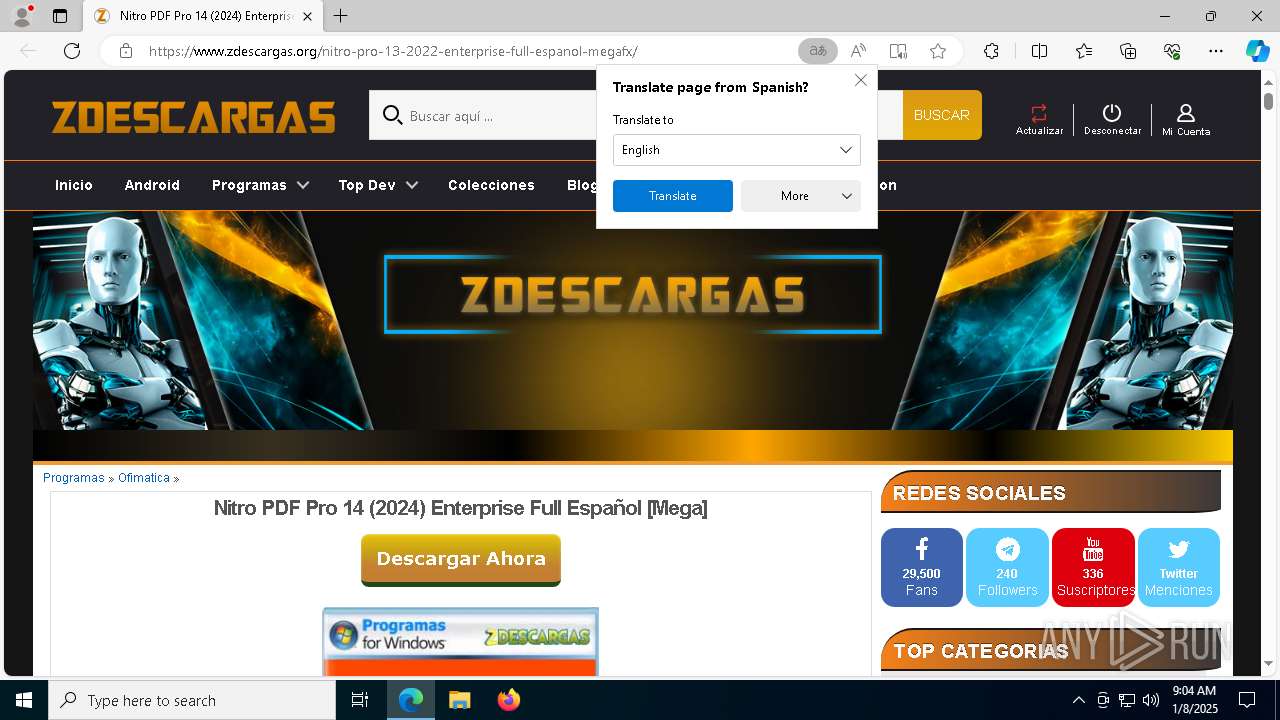Viewport: 1280px width, 720px height.
Task: Click the Programas for Windows thumbnail
Action: click(460, 641)
